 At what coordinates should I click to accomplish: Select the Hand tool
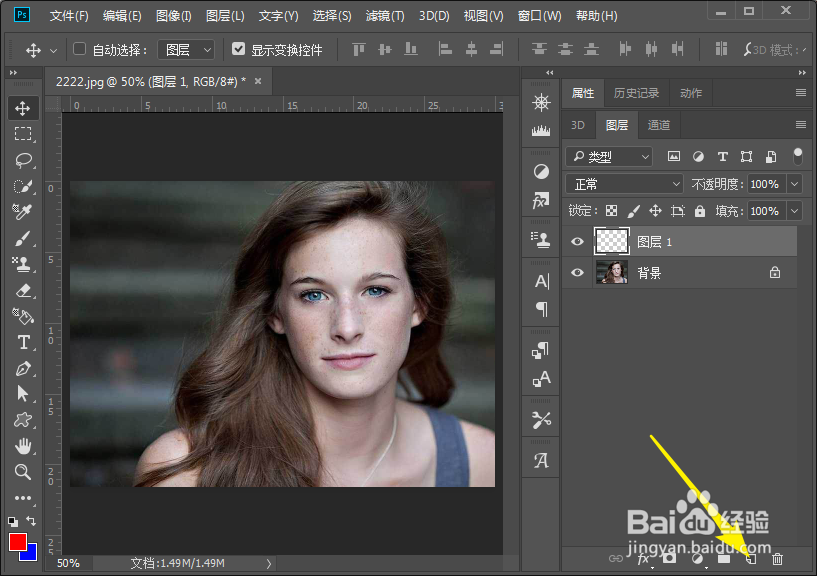(x=22, y=446)
